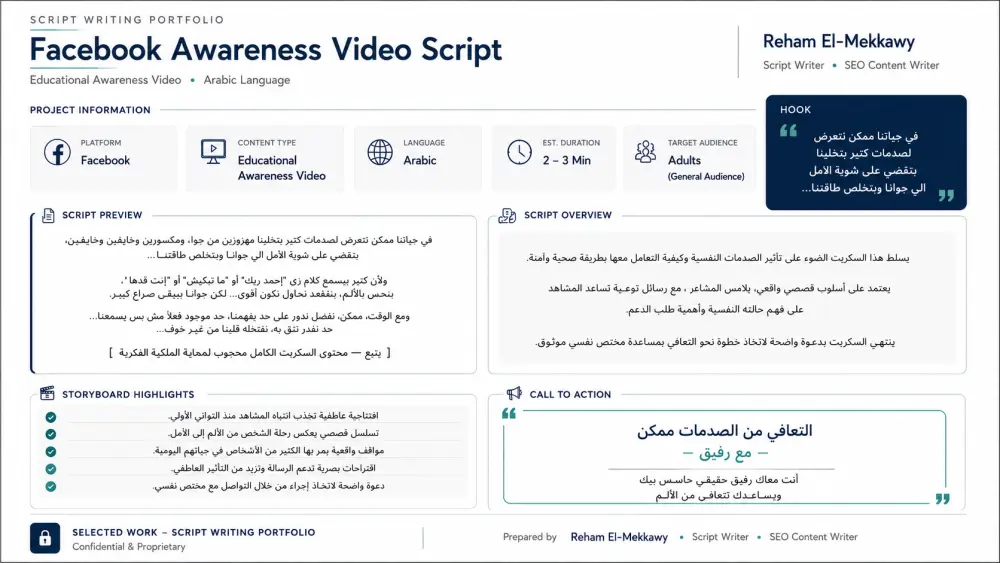Click the 'STORYBOARD HIGHLIGHTS' heading
Screen dimensions: 1000x563
128,395
